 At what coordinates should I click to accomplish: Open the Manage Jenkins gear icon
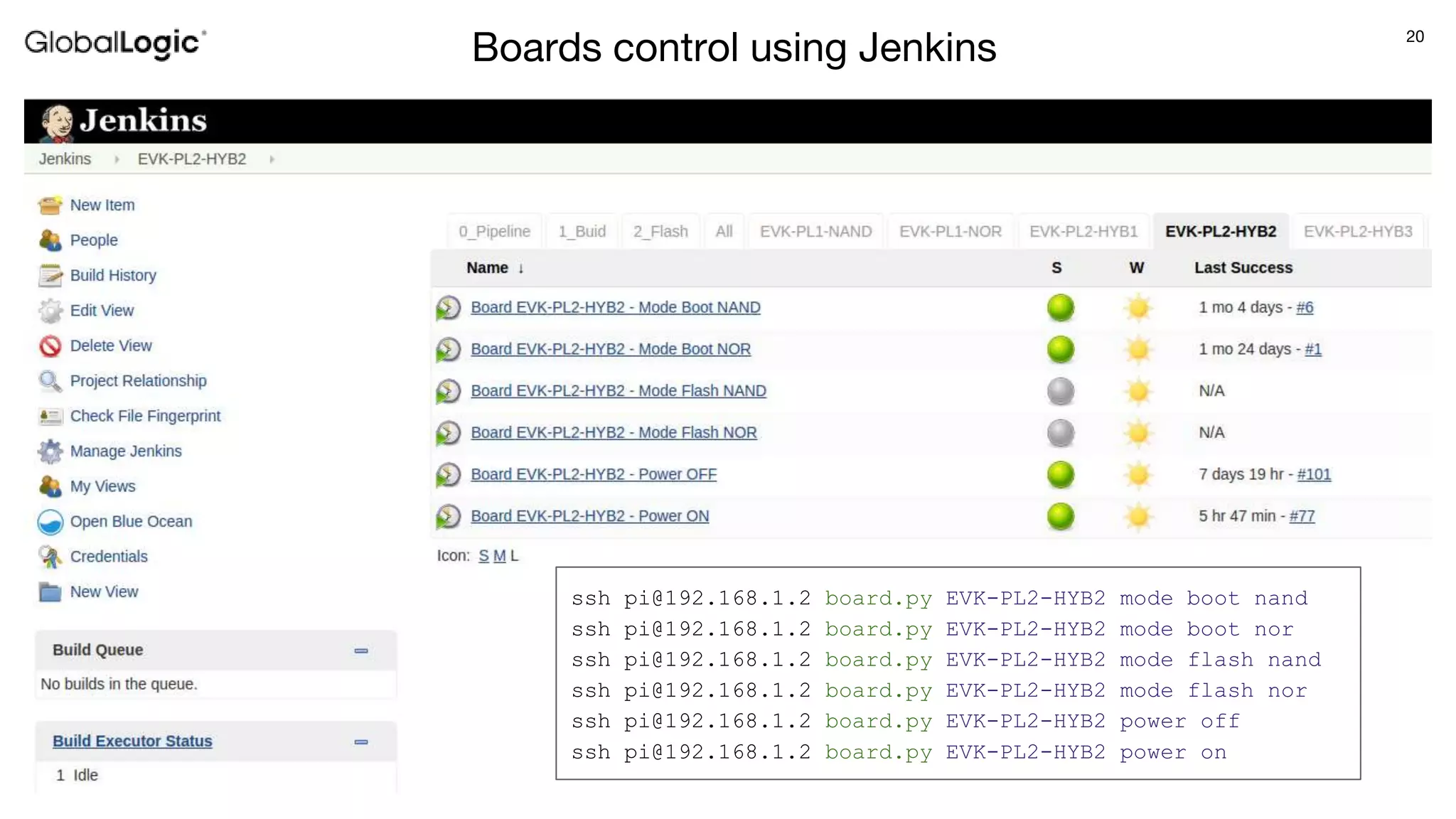click(x=50, y=451)
